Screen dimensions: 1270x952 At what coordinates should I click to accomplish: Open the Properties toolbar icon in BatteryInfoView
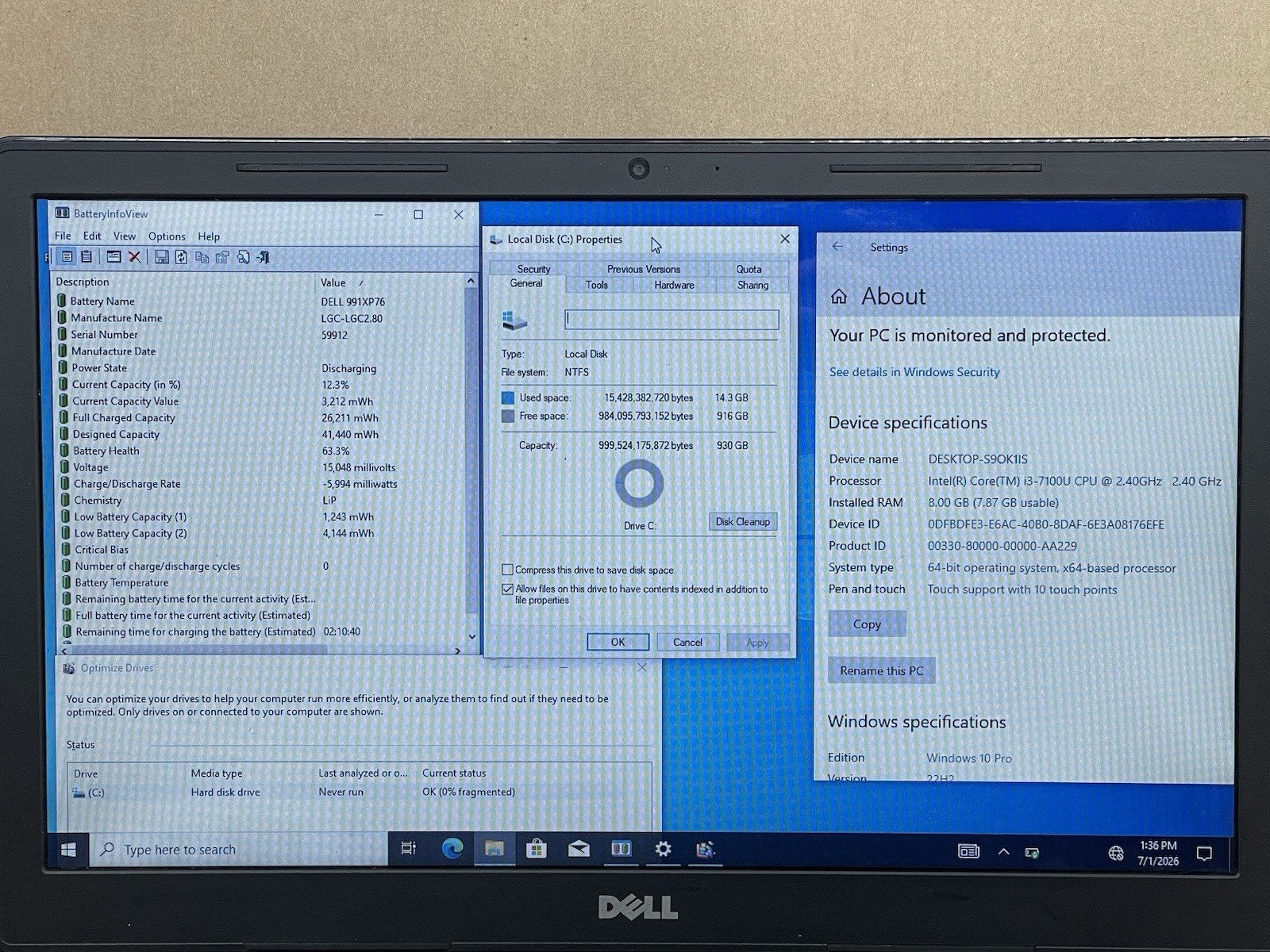(x=222, y=257)
